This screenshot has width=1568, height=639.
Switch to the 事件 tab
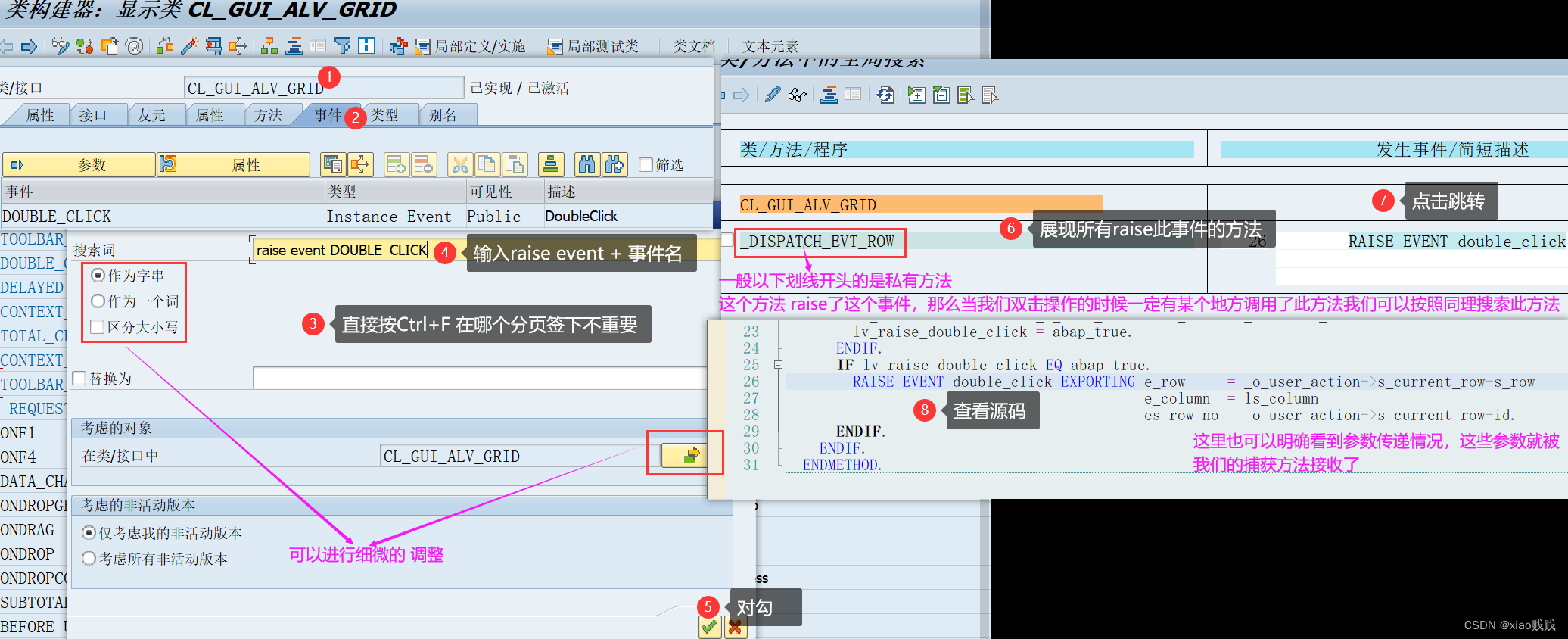click(328, 115)
